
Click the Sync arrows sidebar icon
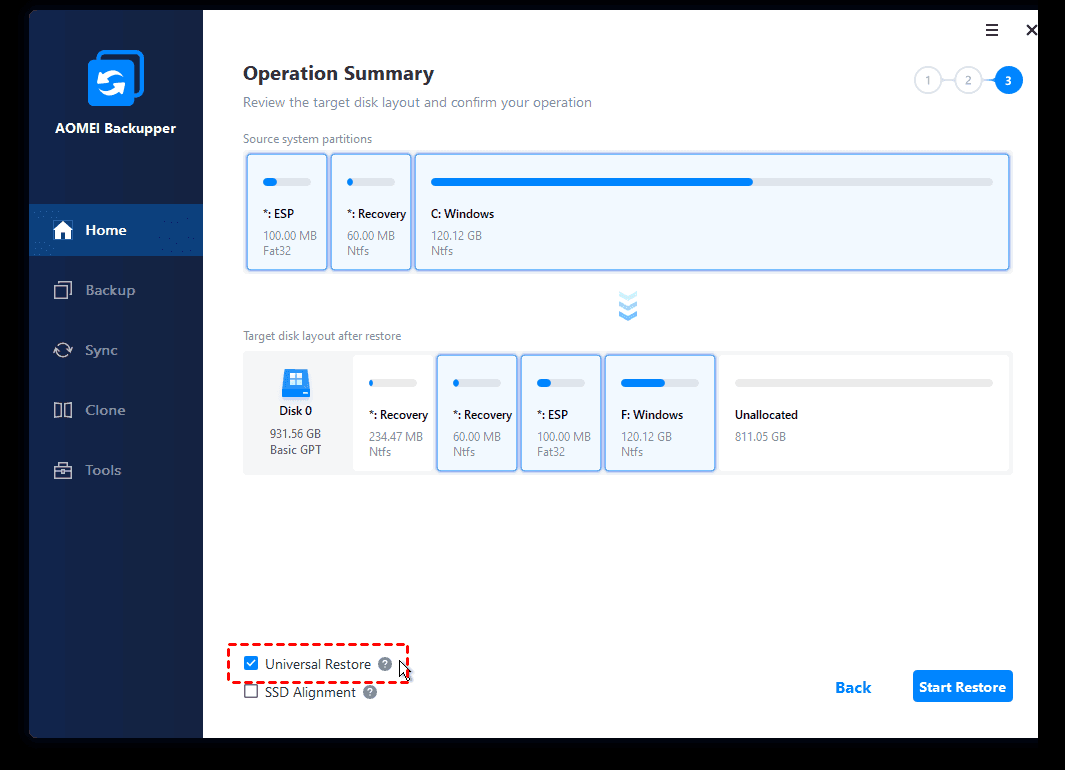(x=63, y=350)
